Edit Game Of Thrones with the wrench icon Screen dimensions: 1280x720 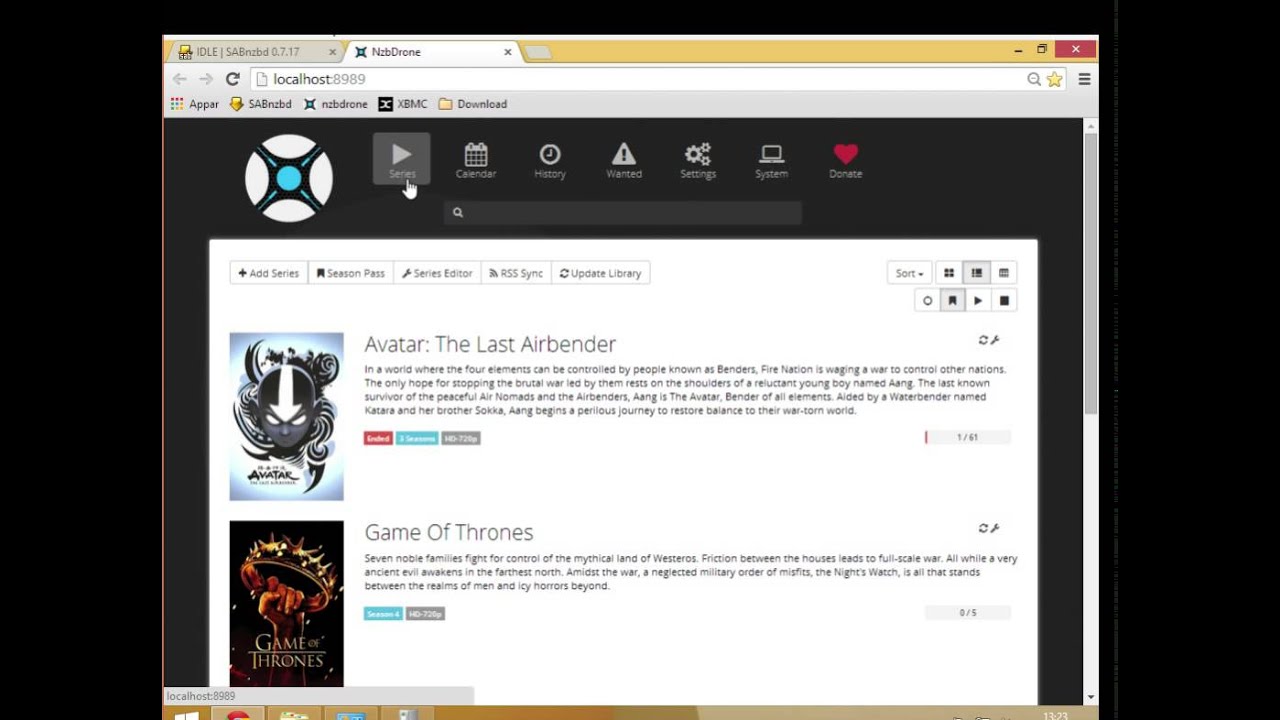click(x=995, y=528)
